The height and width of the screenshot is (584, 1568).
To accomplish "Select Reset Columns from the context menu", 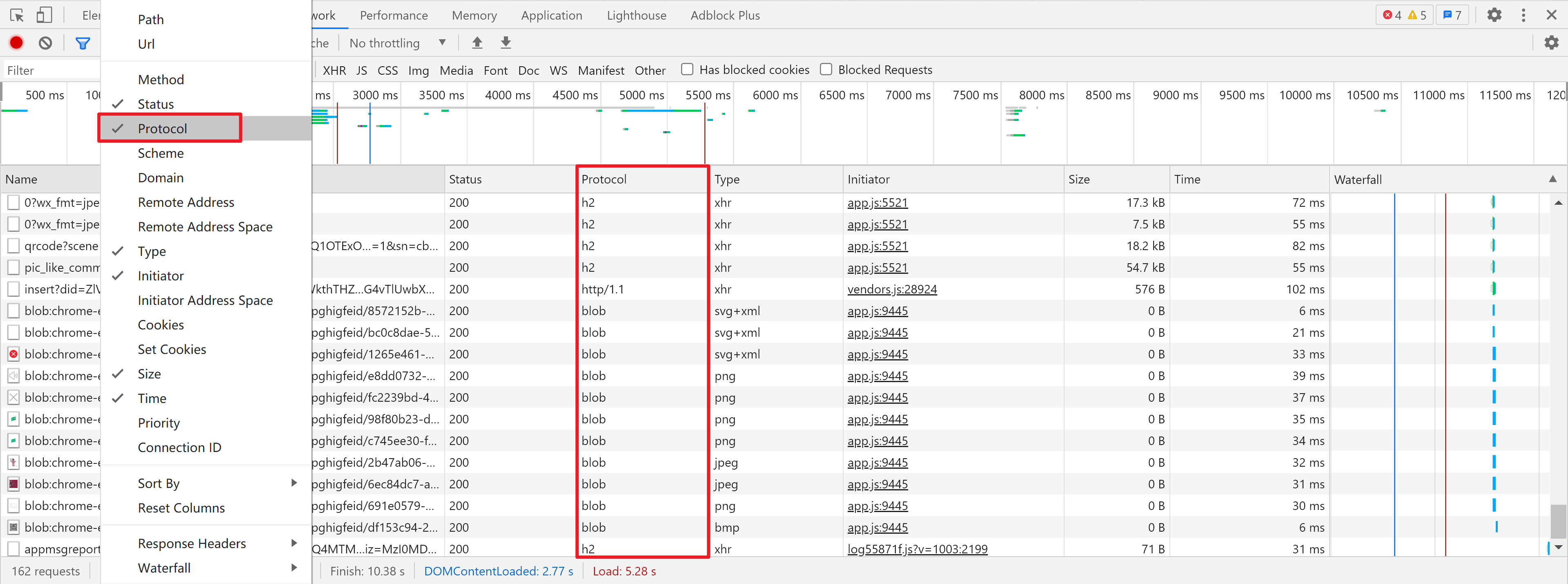I will point(181,508).
